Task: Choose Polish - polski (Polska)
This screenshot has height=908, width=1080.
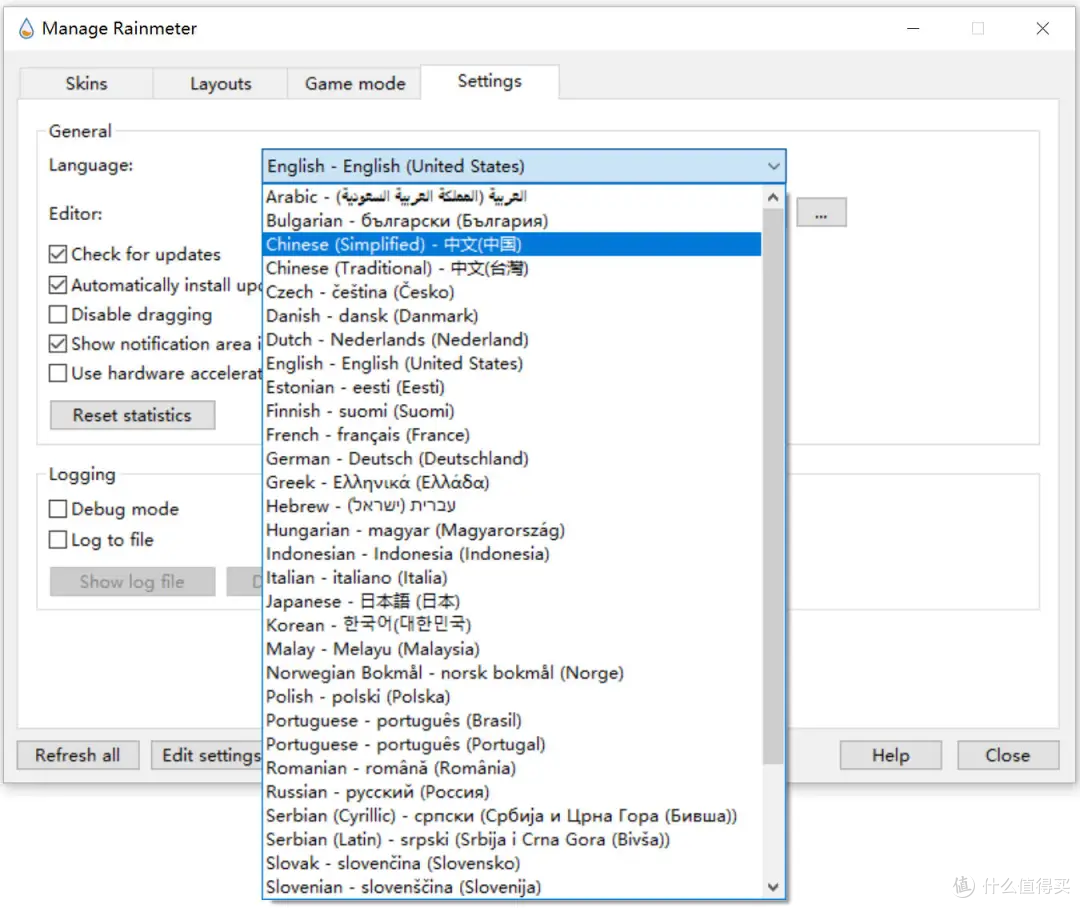Action: (512, 697)
